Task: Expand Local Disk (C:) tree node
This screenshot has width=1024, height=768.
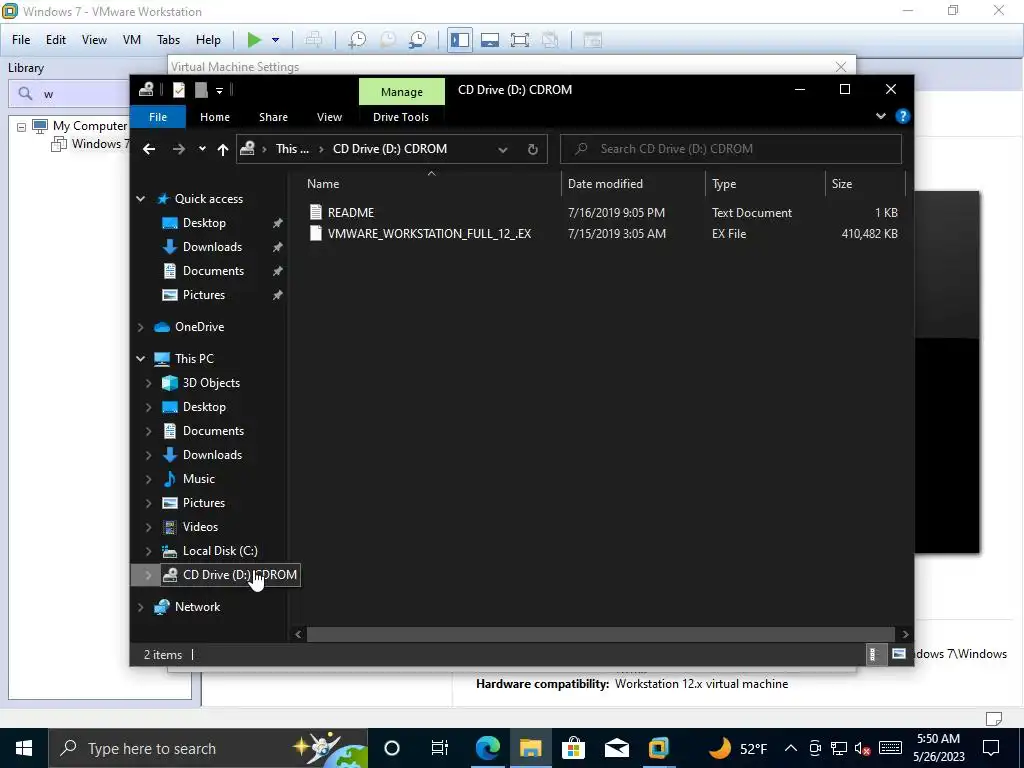Action: [x=148, y=551]
